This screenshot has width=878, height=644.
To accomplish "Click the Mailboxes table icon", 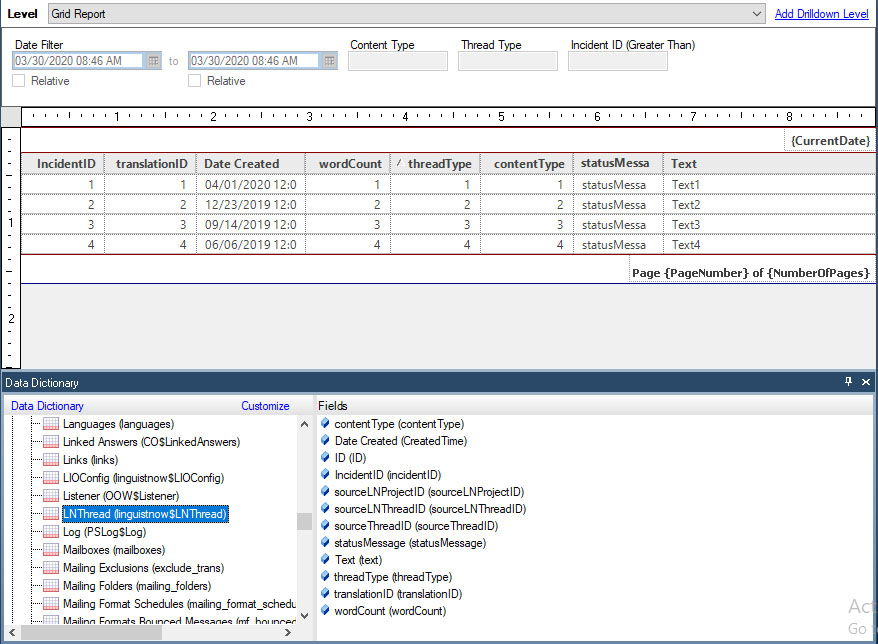I will (x=50, y=550).
